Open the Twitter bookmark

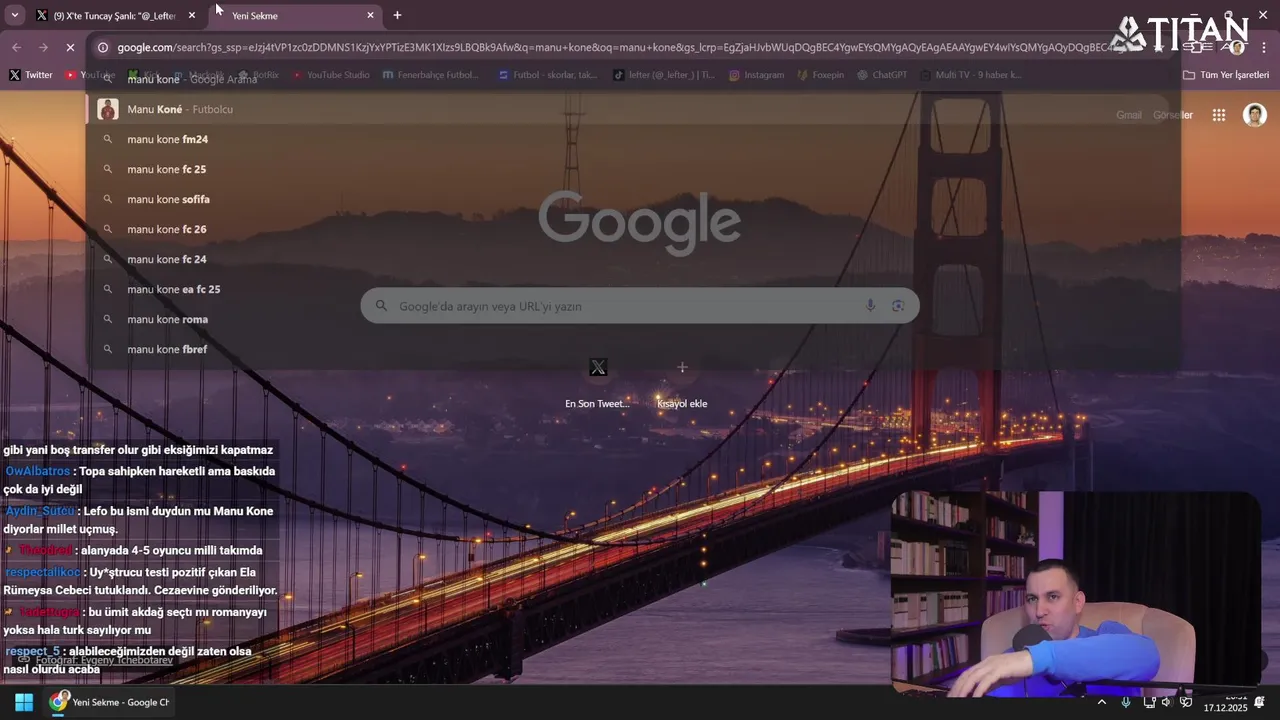pyautogui.click(x=31, y=75)
